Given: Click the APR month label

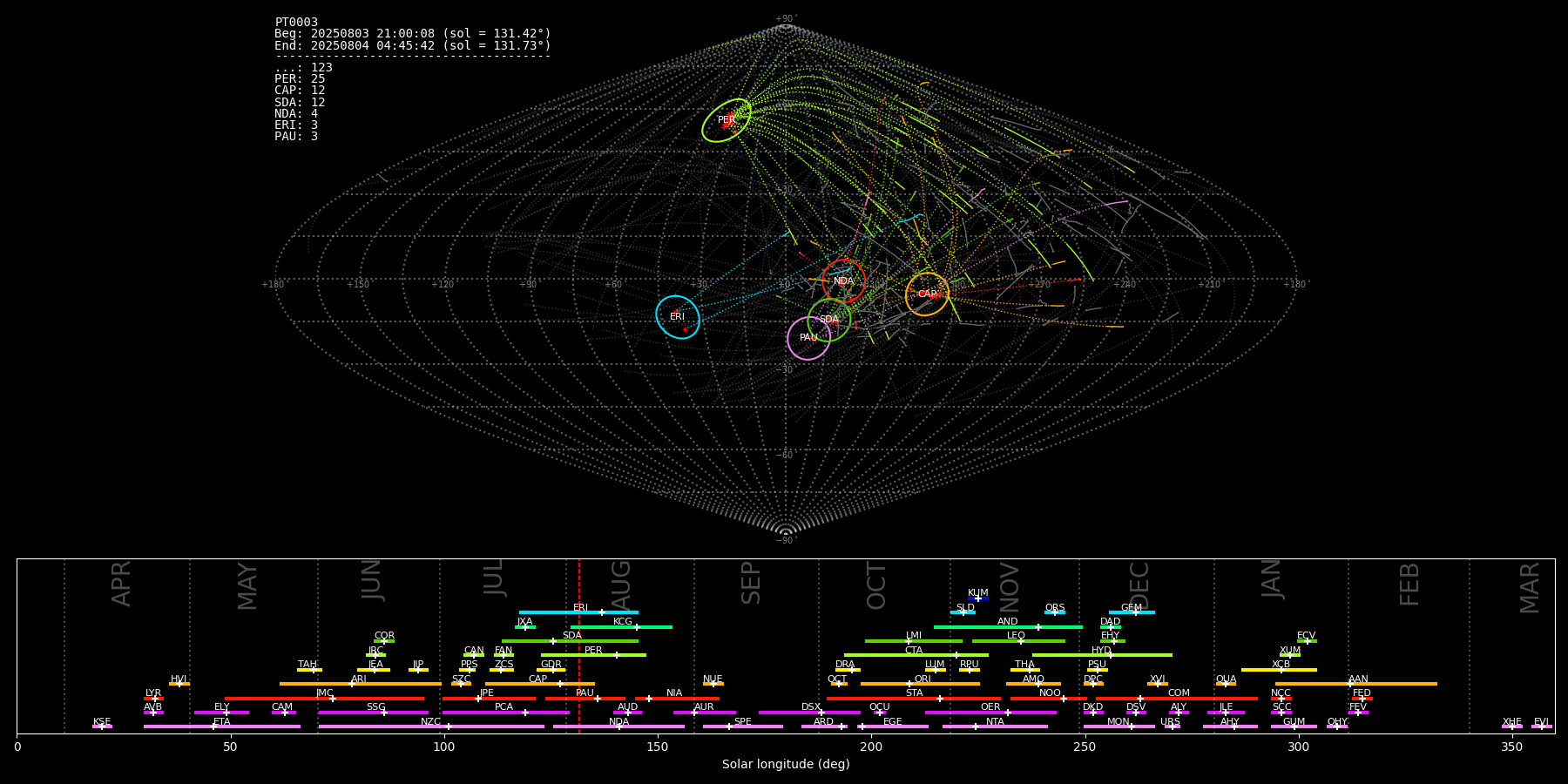Looking at the screenshot, I should pos(121,584).
